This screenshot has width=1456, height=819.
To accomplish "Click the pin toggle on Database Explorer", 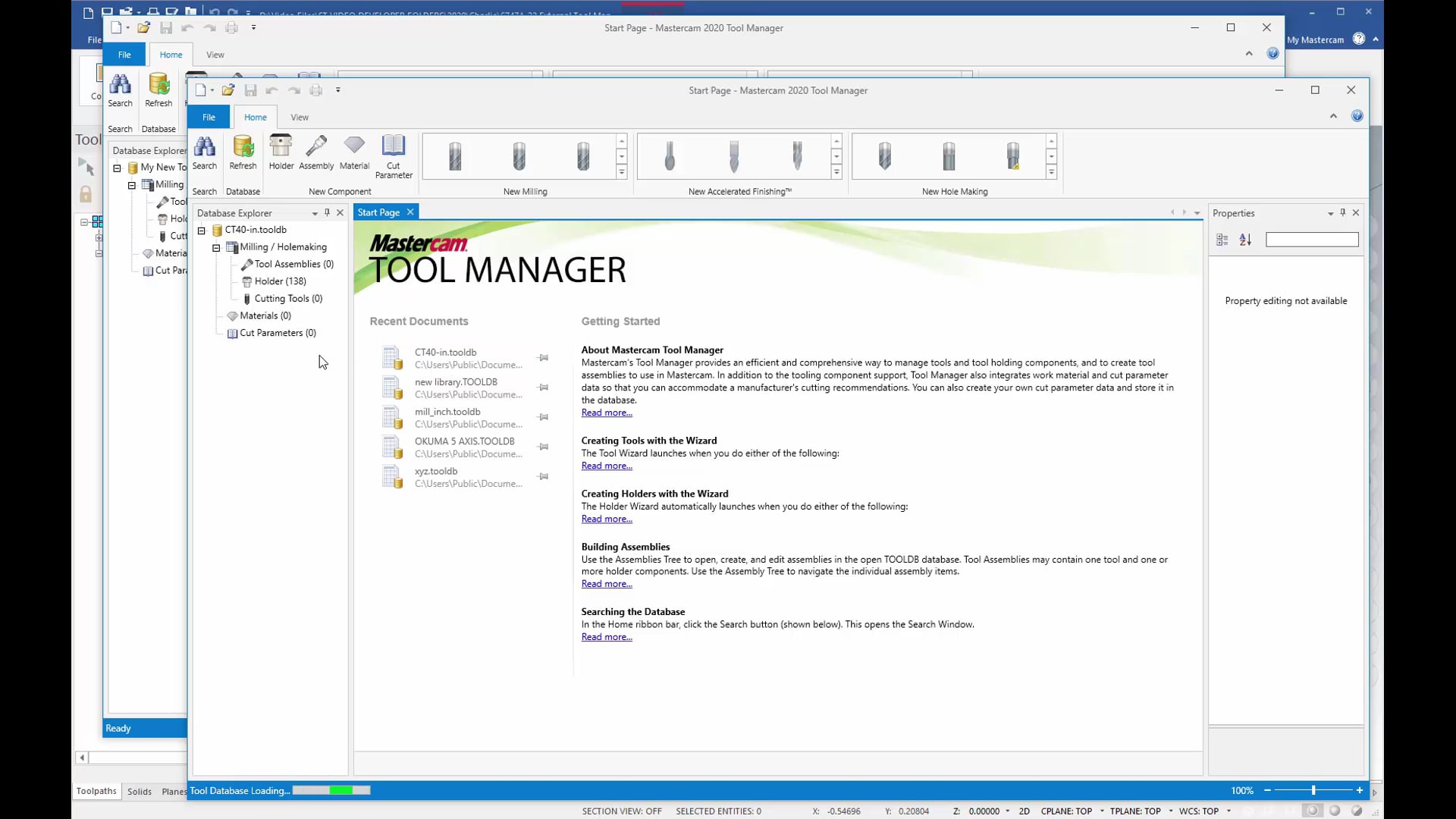I will tap(327, 211).
